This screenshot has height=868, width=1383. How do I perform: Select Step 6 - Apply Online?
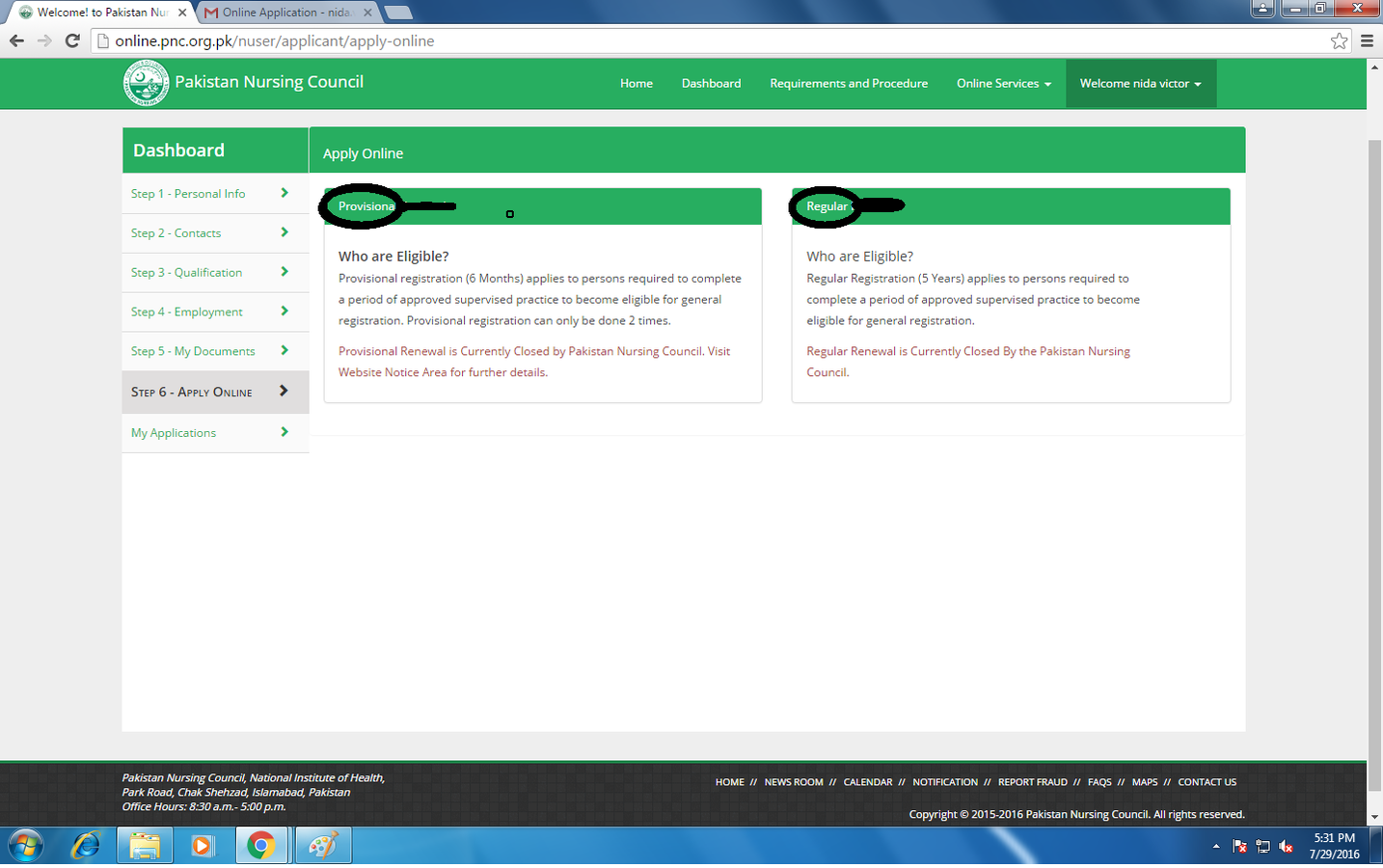point(215,393)
